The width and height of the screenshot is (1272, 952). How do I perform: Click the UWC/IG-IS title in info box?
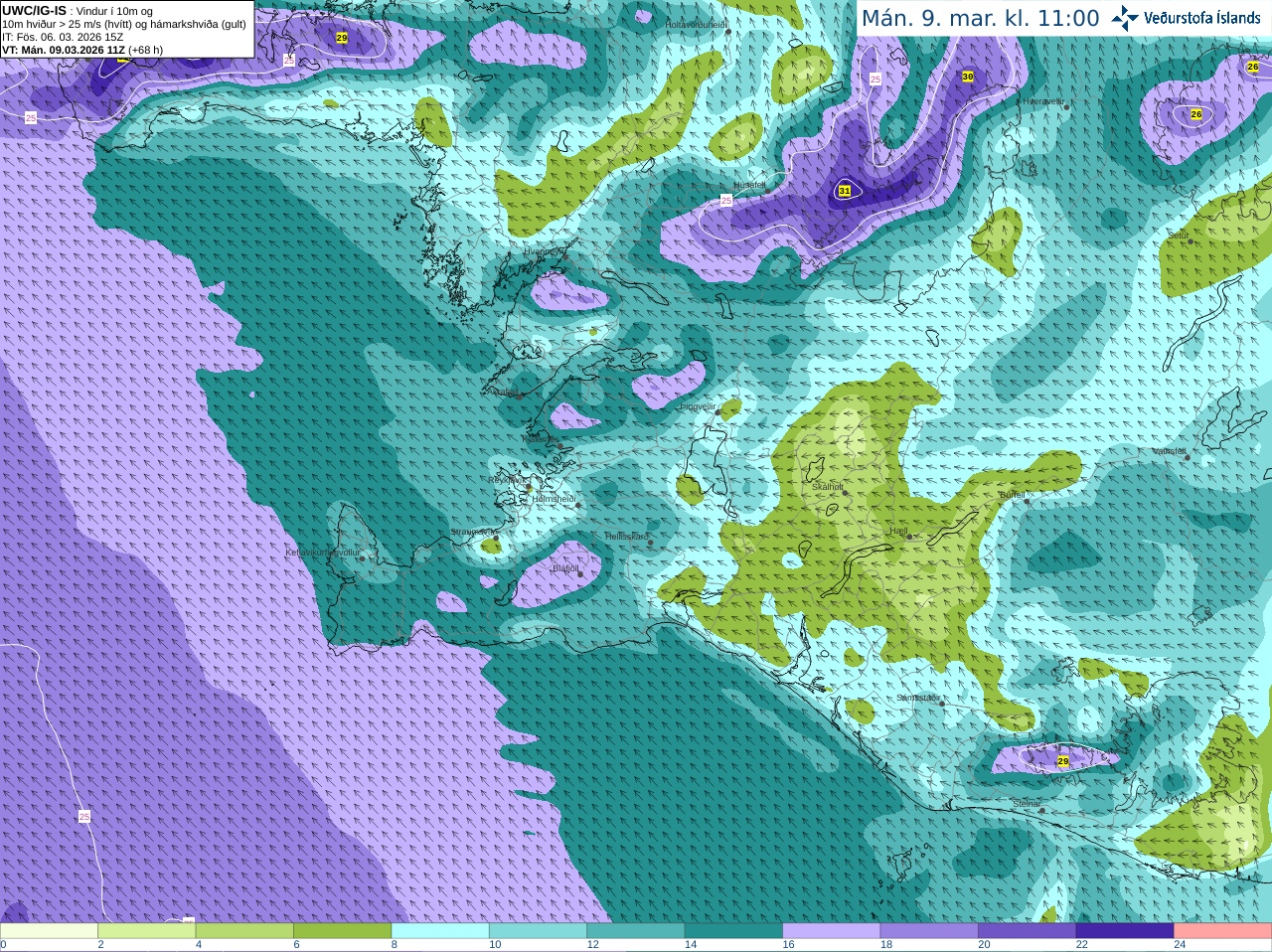pos(35,10)
